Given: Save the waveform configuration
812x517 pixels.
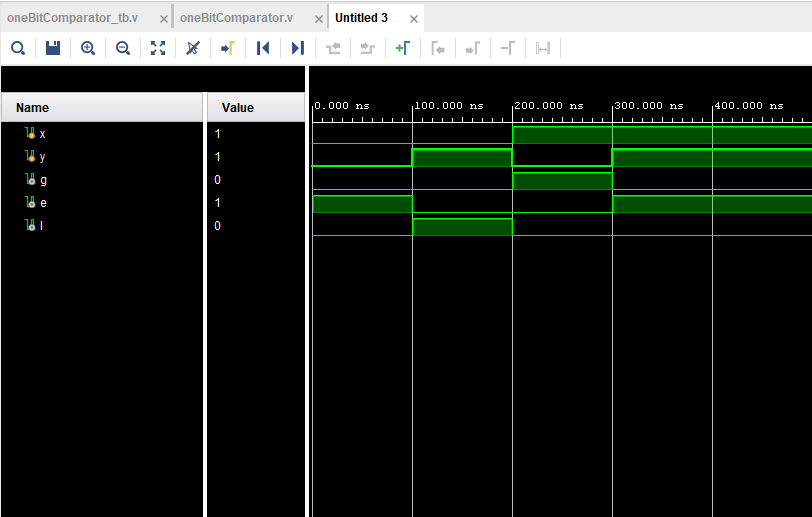Looking at the screenshot, I should point(53,48).
